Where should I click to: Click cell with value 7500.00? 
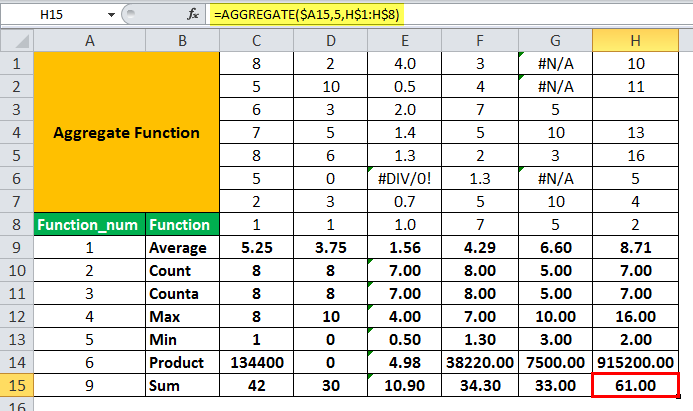556,362
